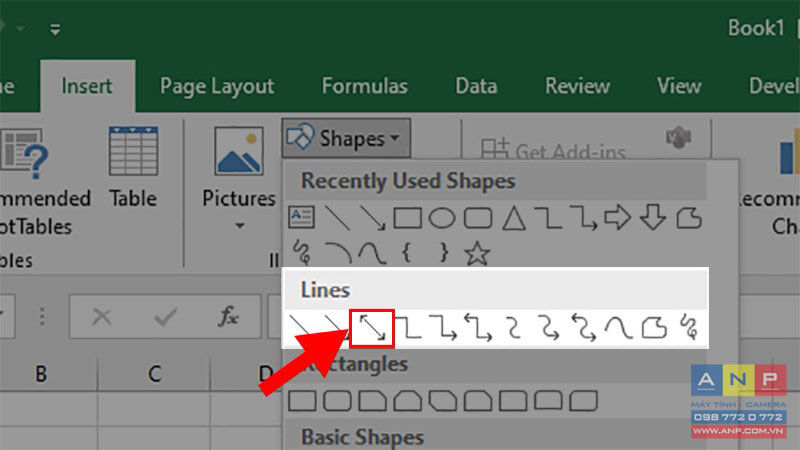Screen dimensions: 800x450
Task: Open the Shapes dropdown
Action: tap(346, 138)
